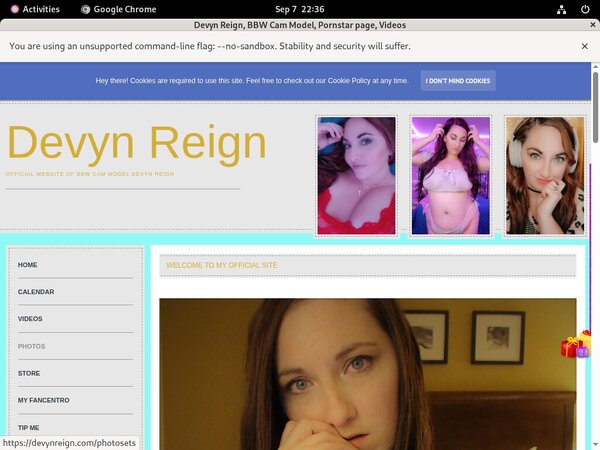Select the Photos sidebar link
The width and height of the screenshot is (600, 450).
coord(31,346)
